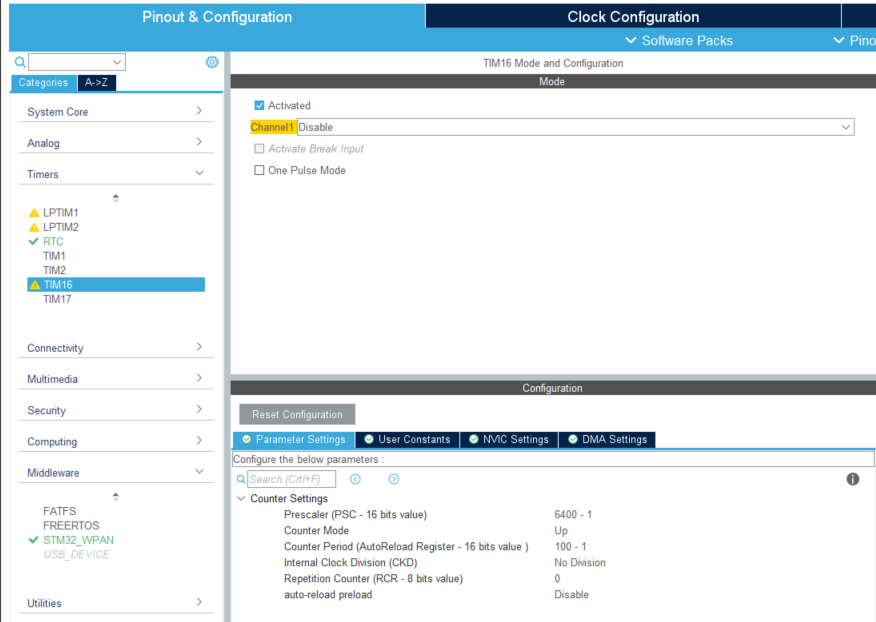Select TIM2 in the Timers list
The height and width of the screenshot is (622, 876).
click(x=54, y=270)
